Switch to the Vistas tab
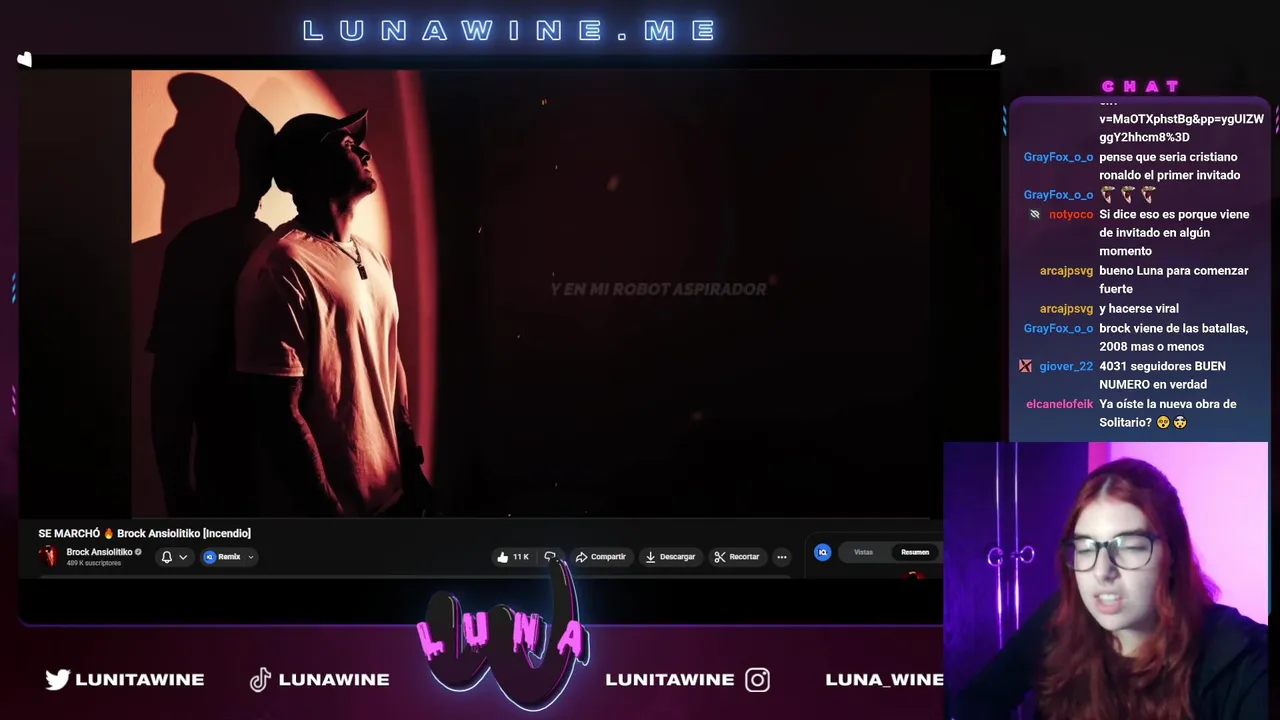Screen dimensions: 1280x720 pyautogui.click(x=863, y=552)
